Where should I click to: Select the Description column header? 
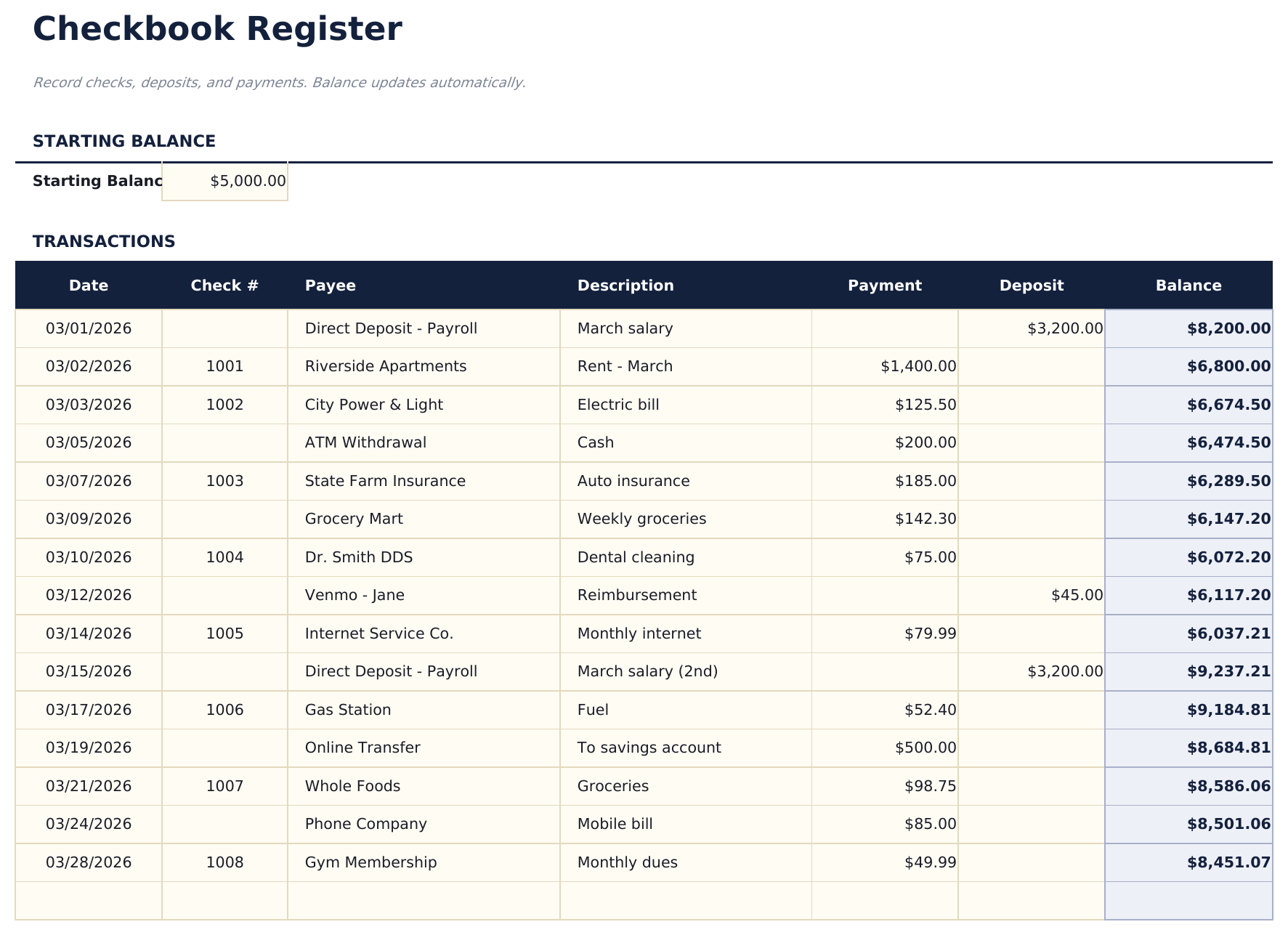(625, 285)
